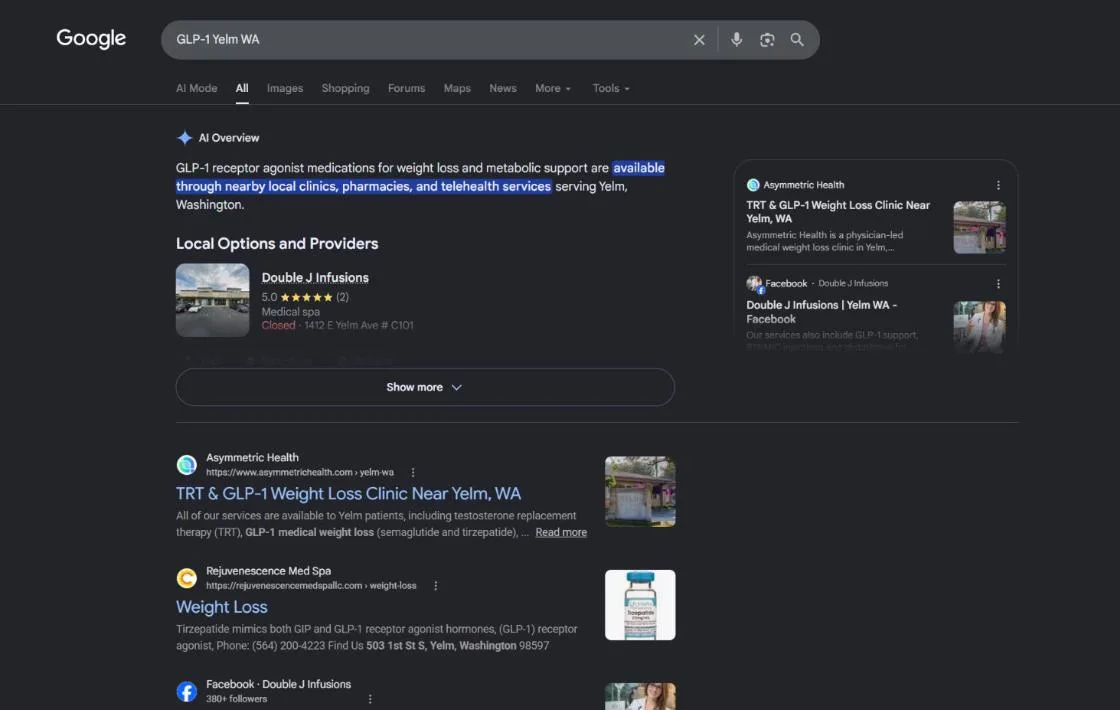Image resolution: width=1120 pixels, height=710 pixels.
Task: Click Facebook profile icon in side panel
Action: (754, 284)
